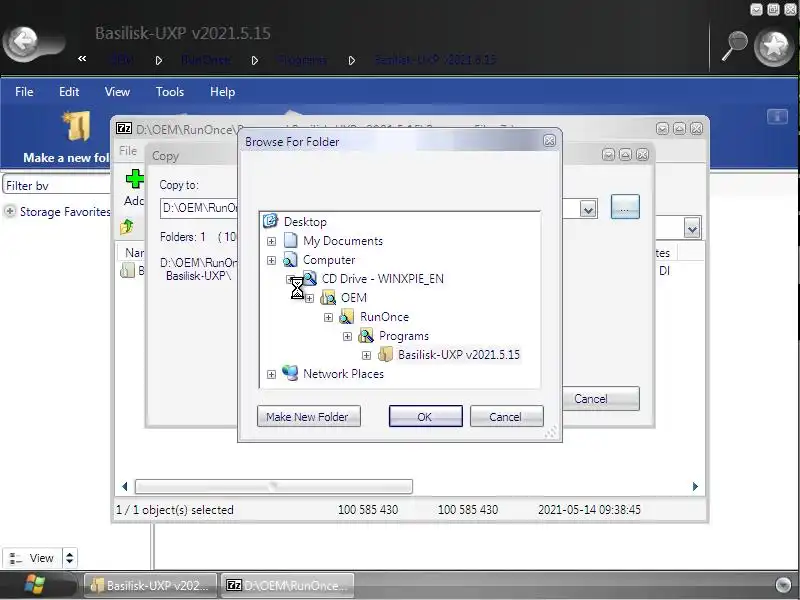Switch to D:\OEM\RunOnce taskbar window
Image resolution: width=800 pixels, height=600 pixels.
[288, 585]
